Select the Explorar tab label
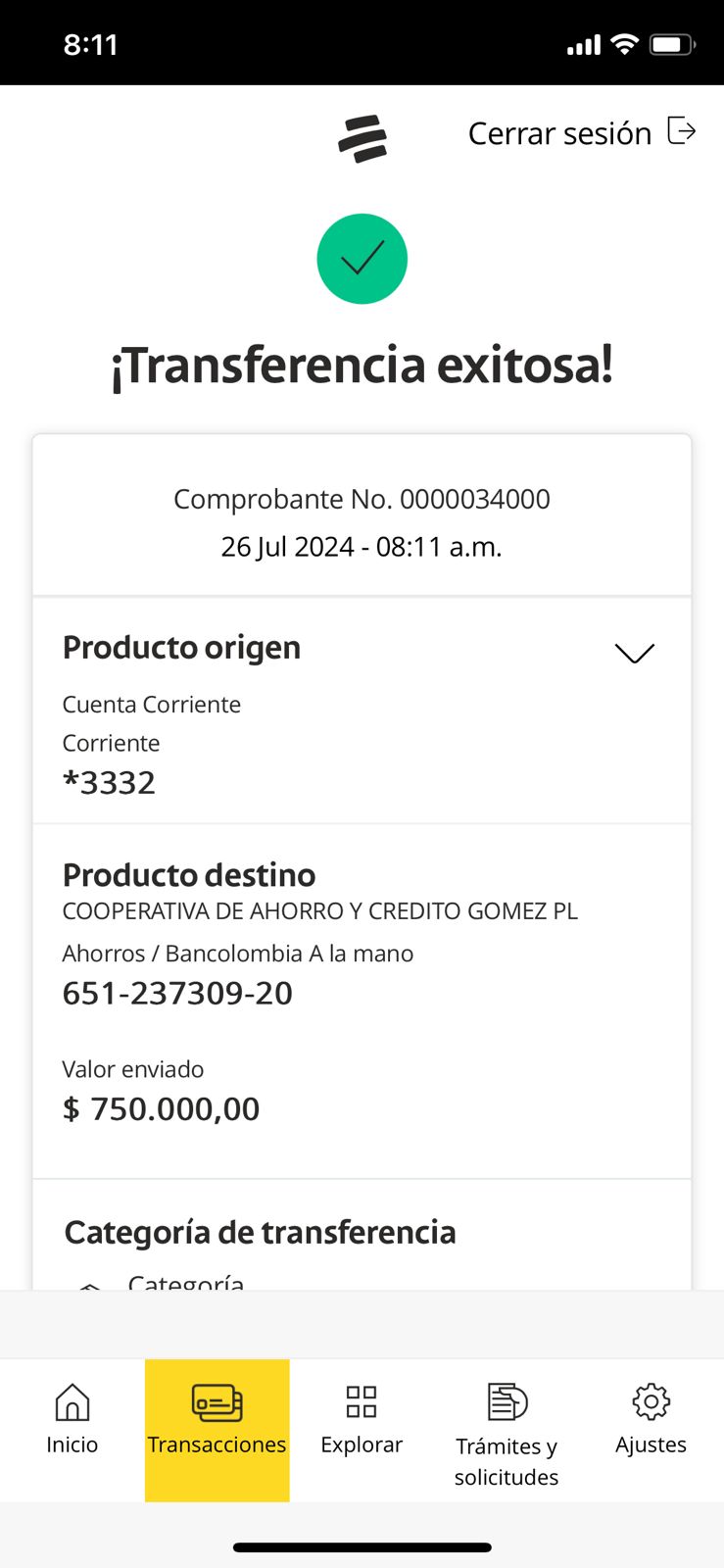Image resolution: width=724 pixels, height=1568 pixels. point(362,1445)
